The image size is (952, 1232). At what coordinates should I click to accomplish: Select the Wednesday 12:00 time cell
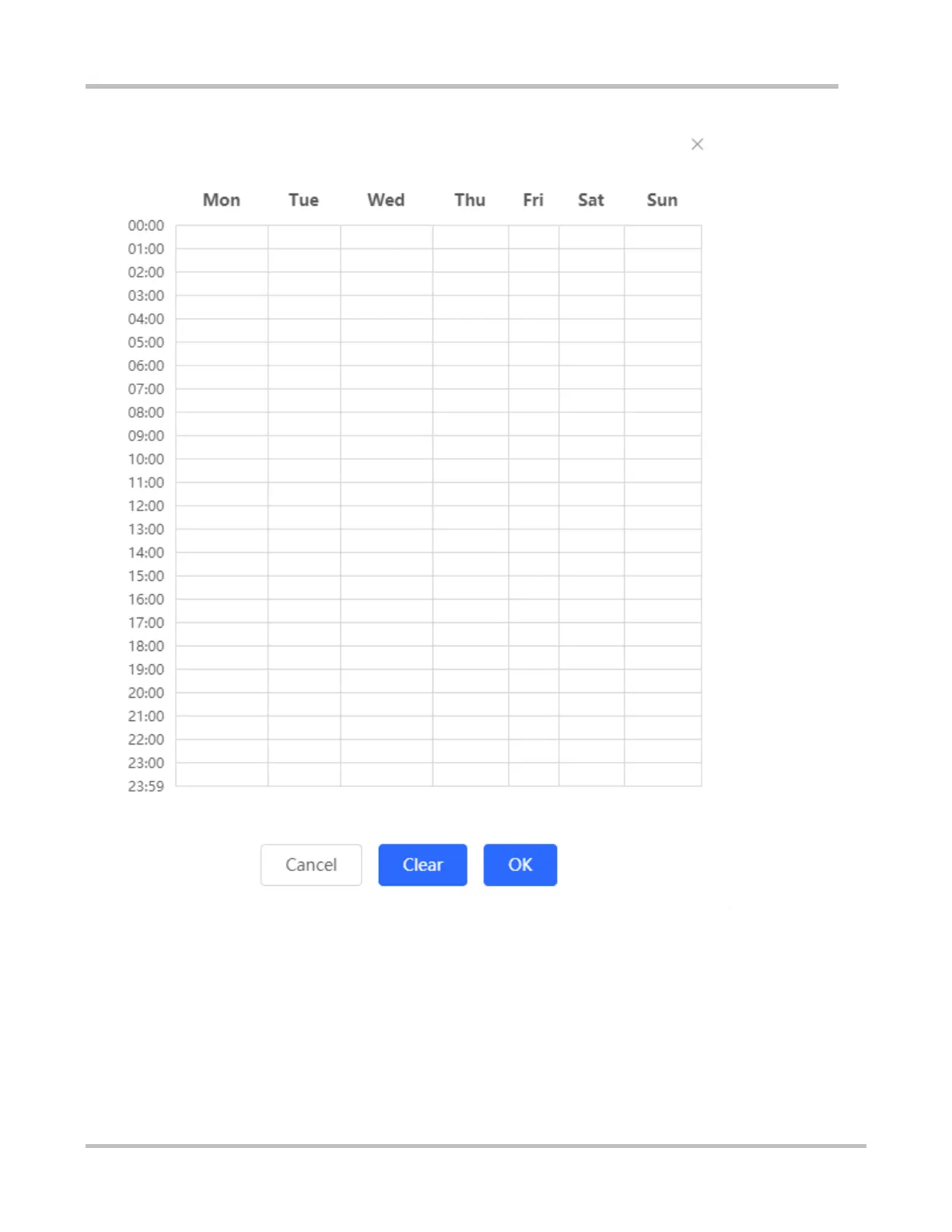(x=387, y=517)
